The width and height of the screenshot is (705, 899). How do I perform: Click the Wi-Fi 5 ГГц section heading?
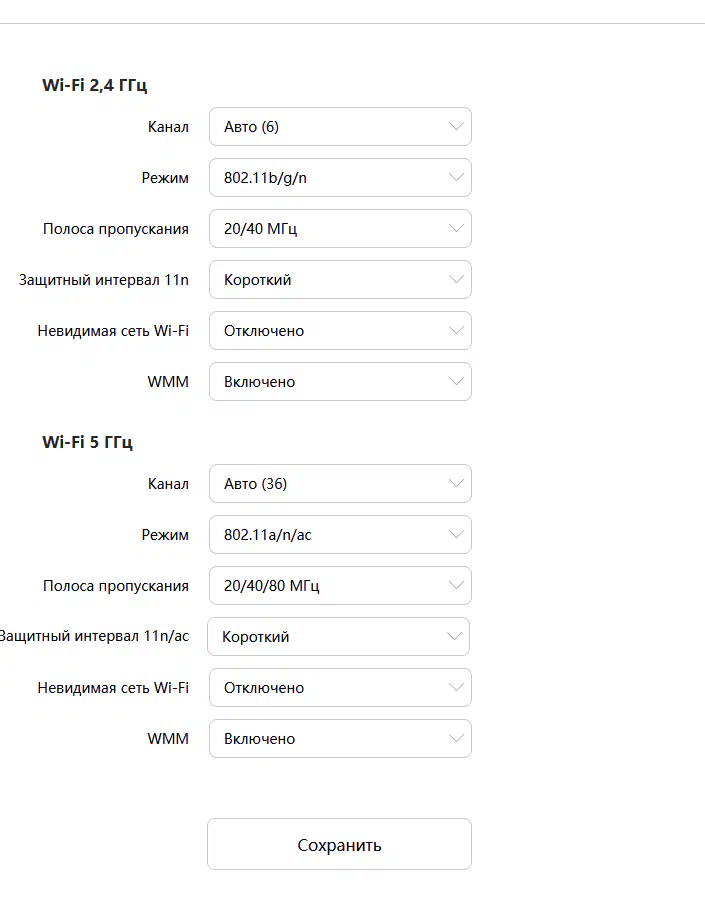coord(87,442)
